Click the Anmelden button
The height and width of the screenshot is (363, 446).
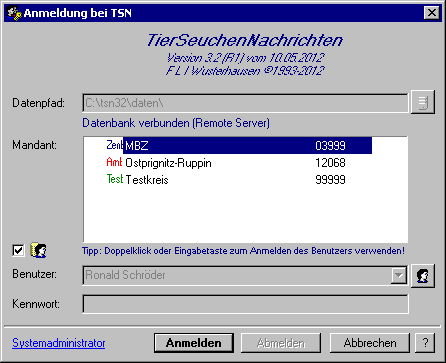coord(194,343)
